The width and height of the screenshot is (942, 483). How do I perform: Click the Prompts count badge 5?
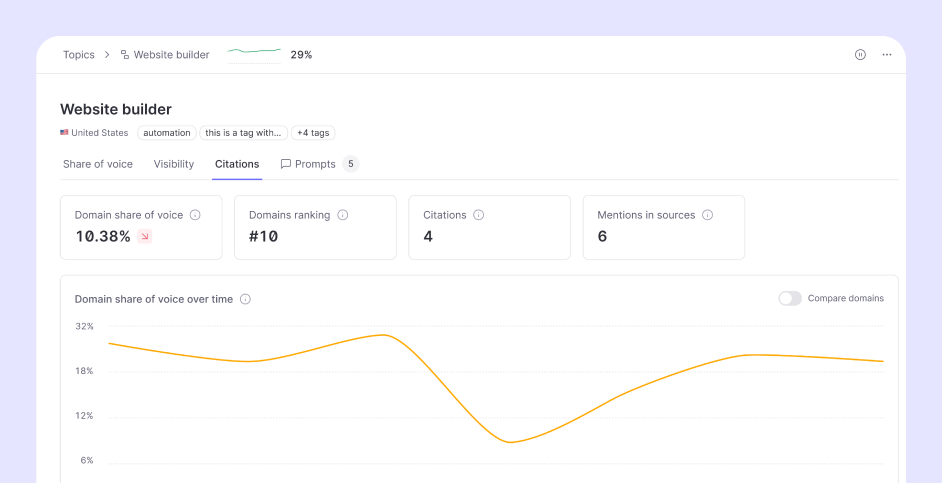pyautogui.click(x=351, y=163)
